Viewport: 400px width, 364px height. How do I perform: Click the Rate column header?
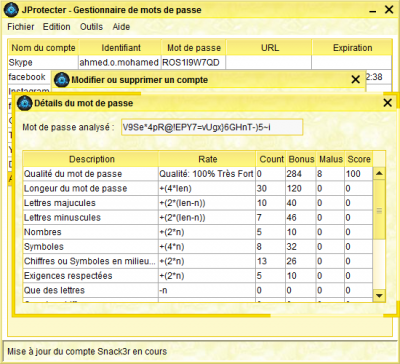tap(207, 159)
